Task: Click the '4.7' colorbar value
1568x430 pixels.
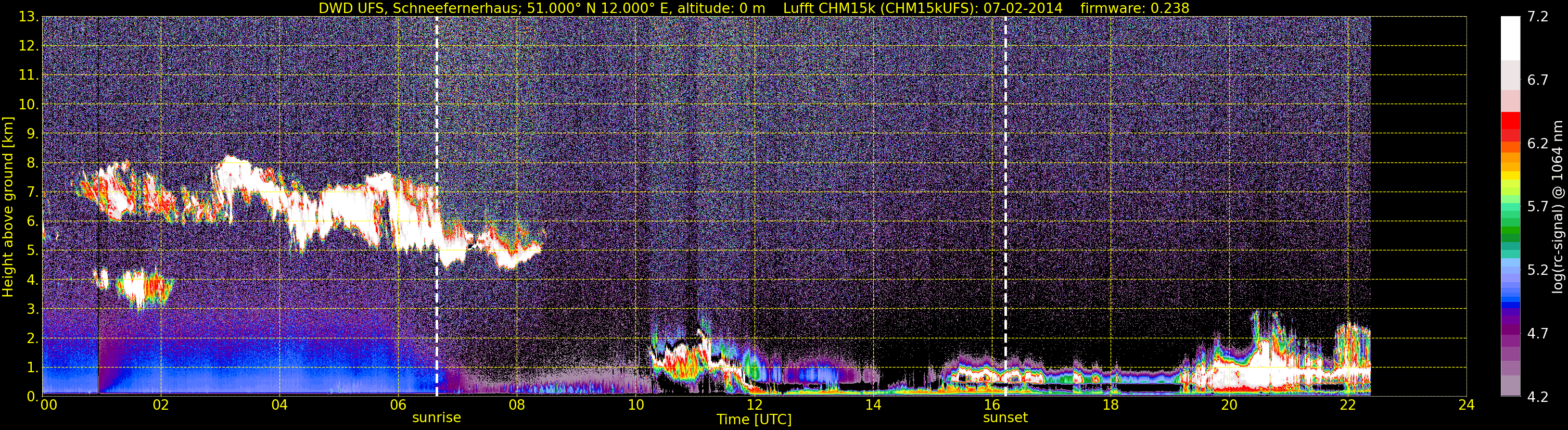Action: [1538, 334]
